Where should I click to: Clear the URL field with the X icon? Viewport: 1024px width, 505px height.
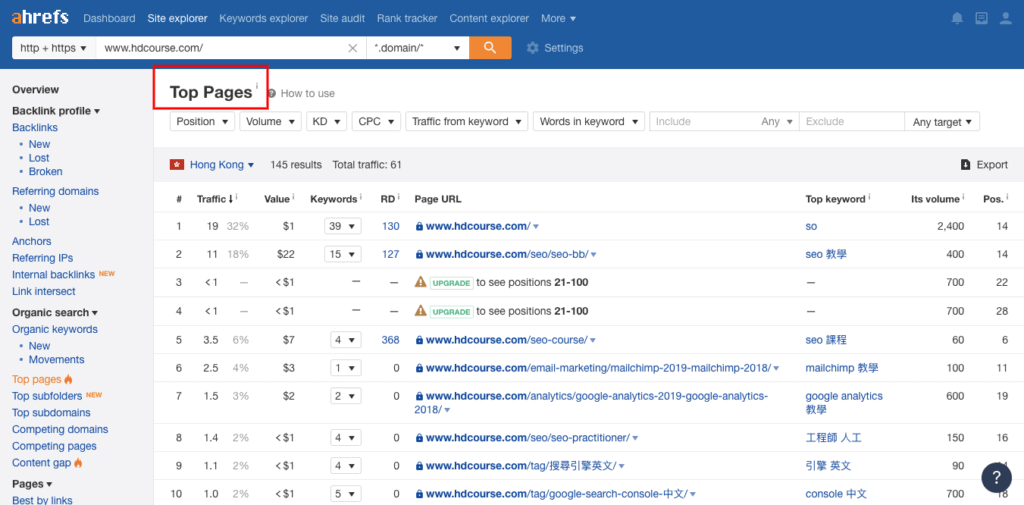353,48
